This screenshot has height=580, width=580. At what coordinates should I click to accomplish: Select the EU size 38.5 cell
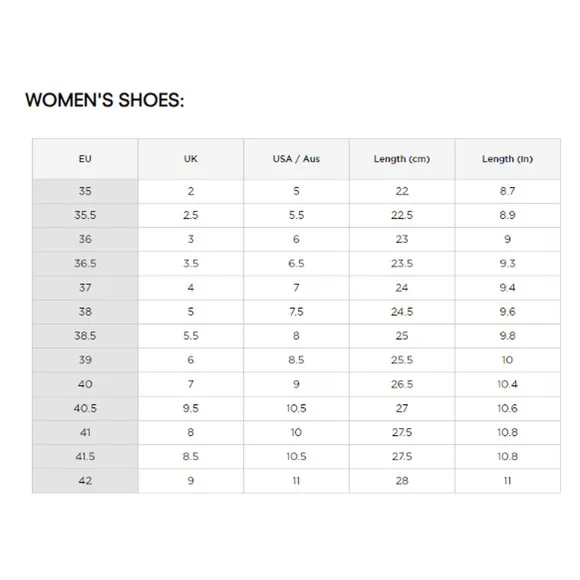point(85,336)
